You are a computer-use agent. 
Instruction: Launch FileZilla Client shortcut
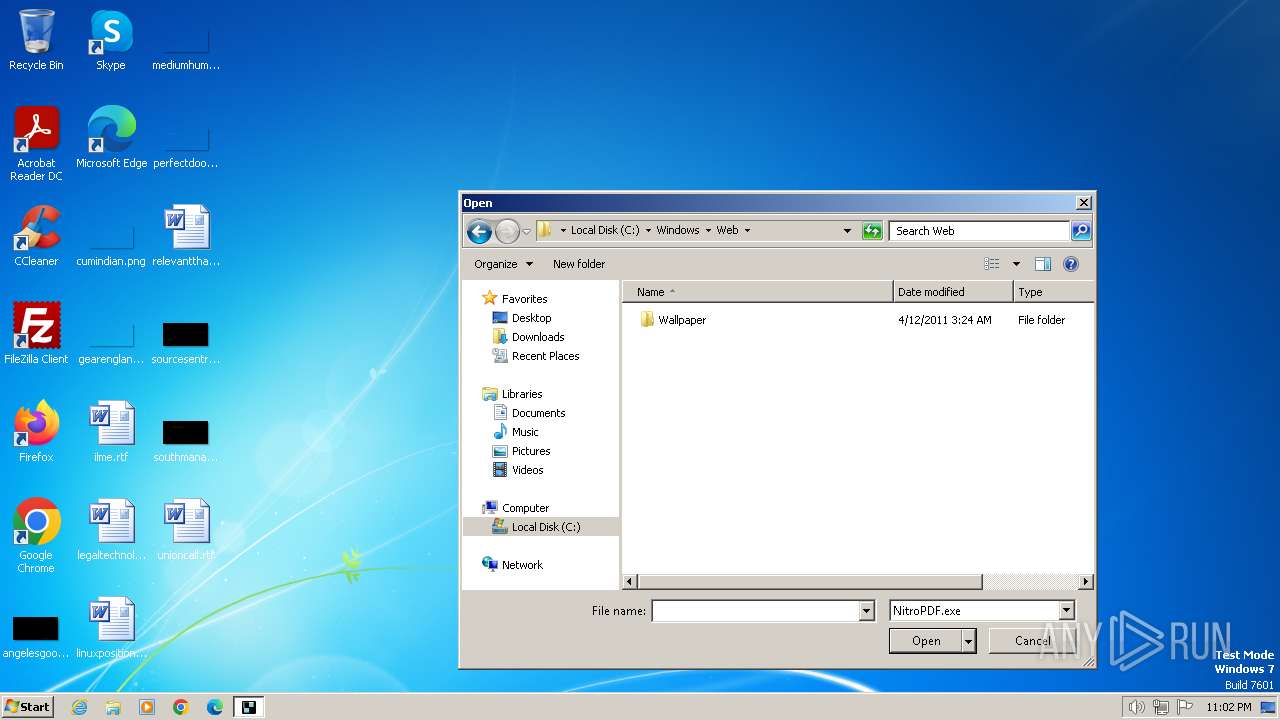[x=36, y=334]
